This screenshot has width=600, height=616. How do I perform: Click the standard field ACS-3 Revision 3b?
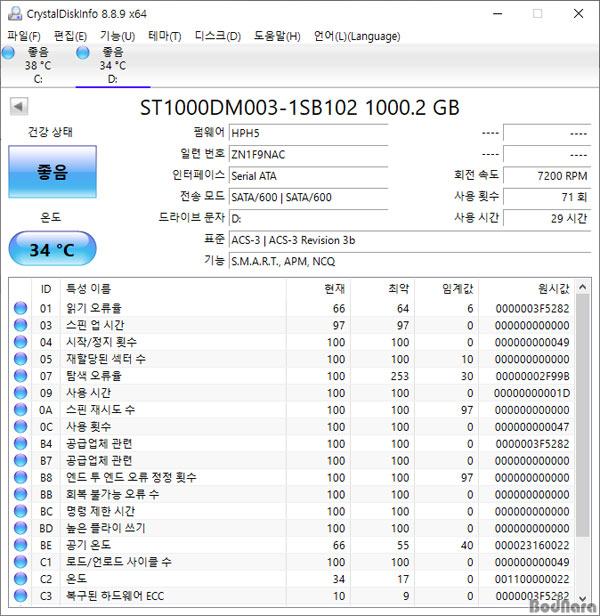pos(410,240)
